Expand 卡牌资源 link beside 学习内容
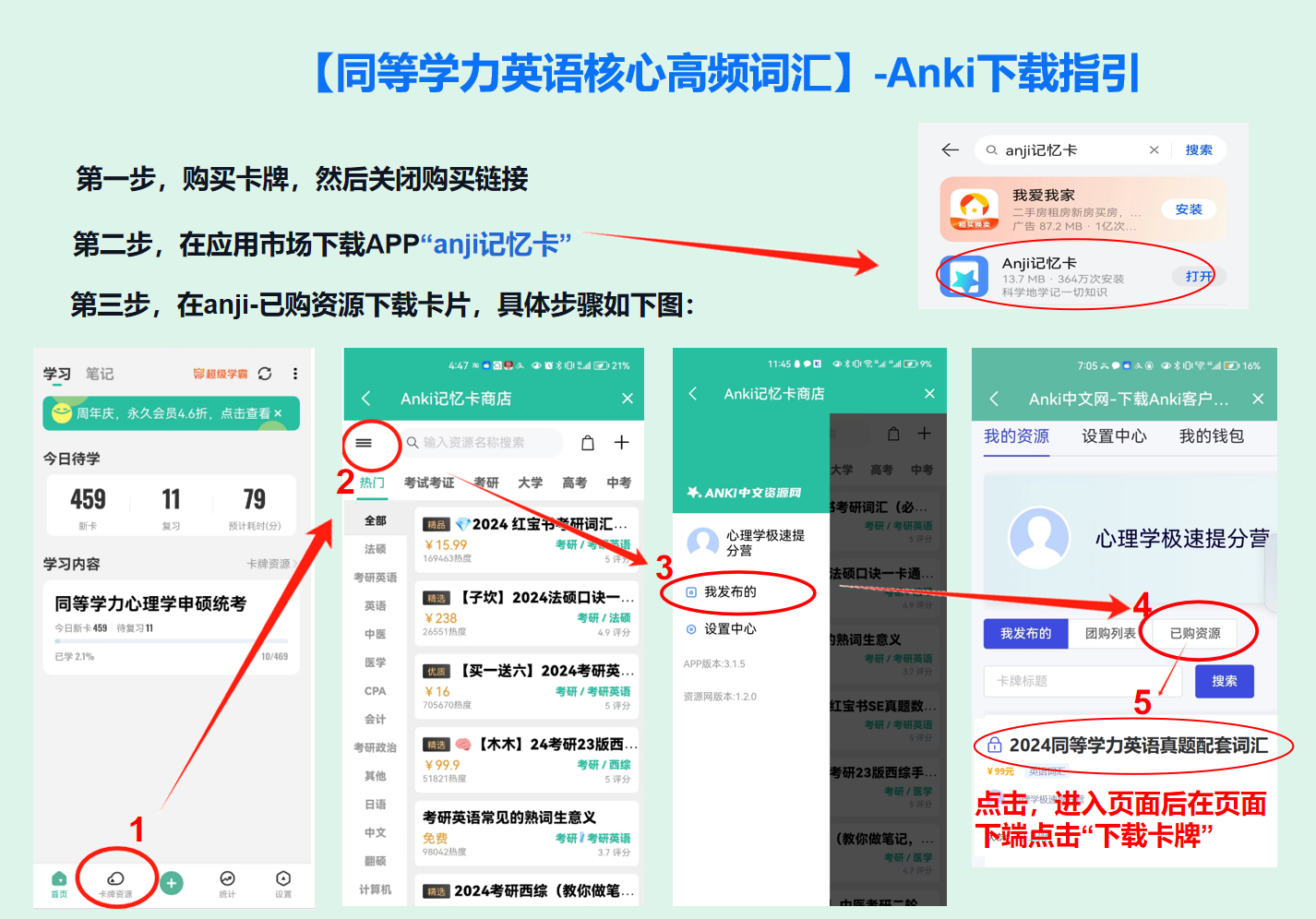This screenshot has height=919, width=1316. pos(271,564)
